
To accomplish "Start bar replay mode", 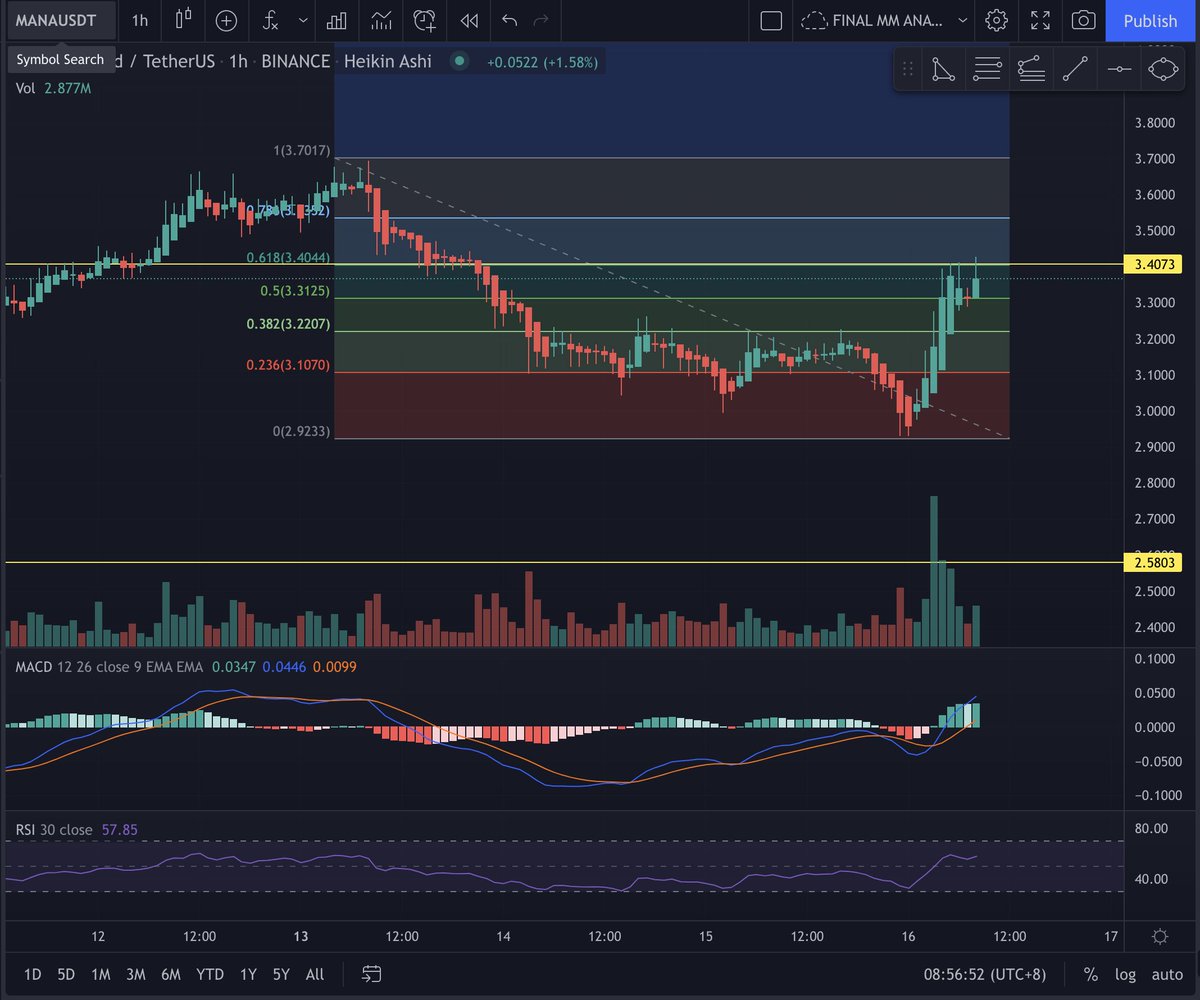I will click(x=469, y=20).
